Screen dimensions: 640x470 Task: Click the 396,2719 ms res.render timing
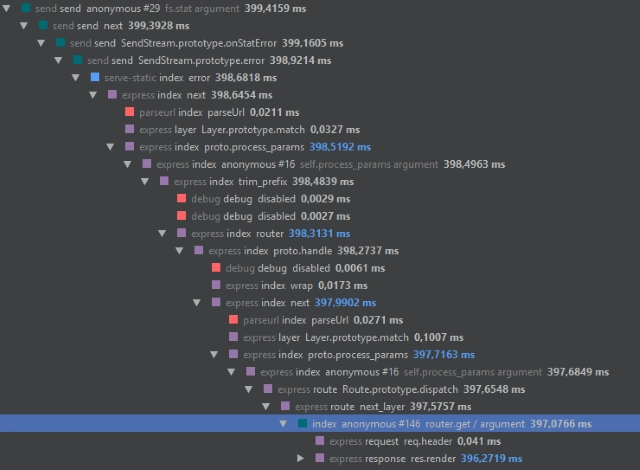coord(491,459)
